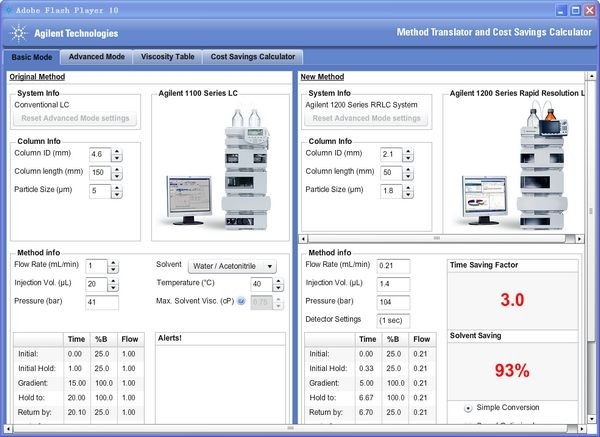Image resolution: width=600 pixels, height=437 pixels.
Task: Decrease the Temperature stepper value
Action: pos(278,288)
